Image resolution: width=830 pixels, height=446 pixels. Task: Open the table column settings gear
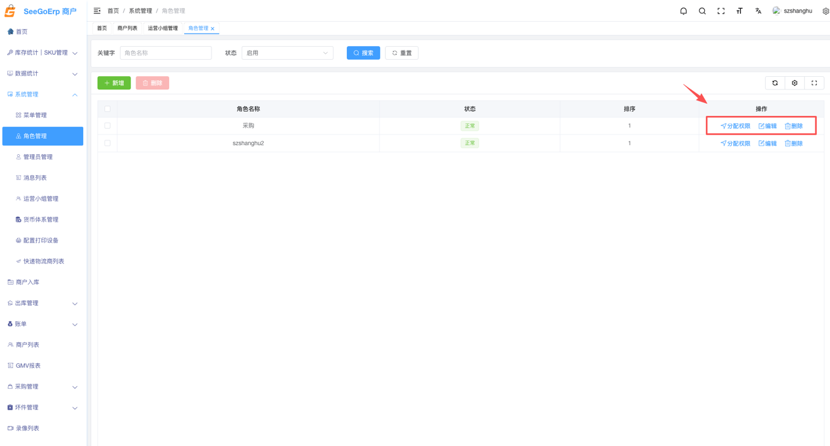click(795, 83)
